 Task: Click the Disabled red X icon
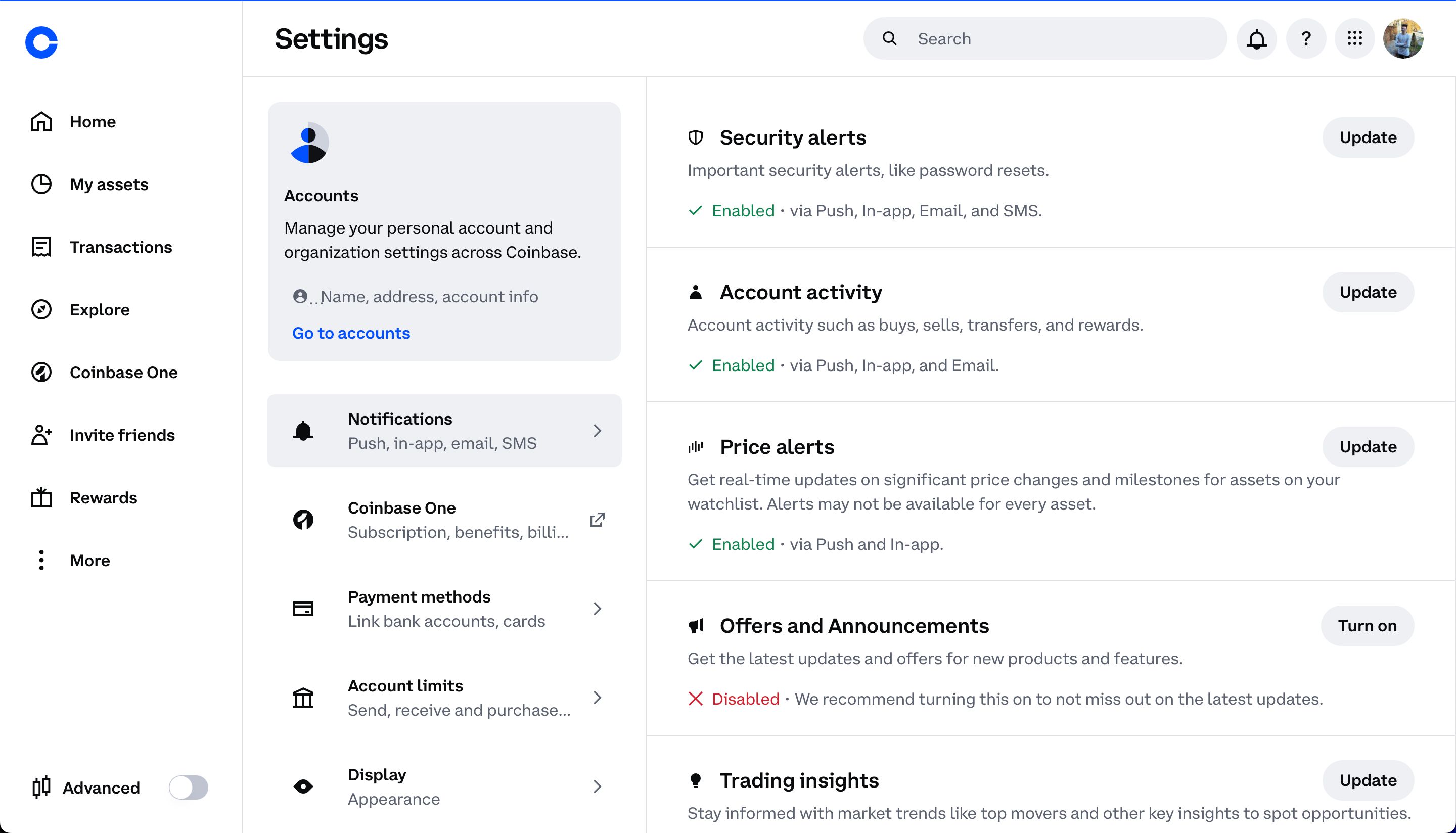pos(695,699)
